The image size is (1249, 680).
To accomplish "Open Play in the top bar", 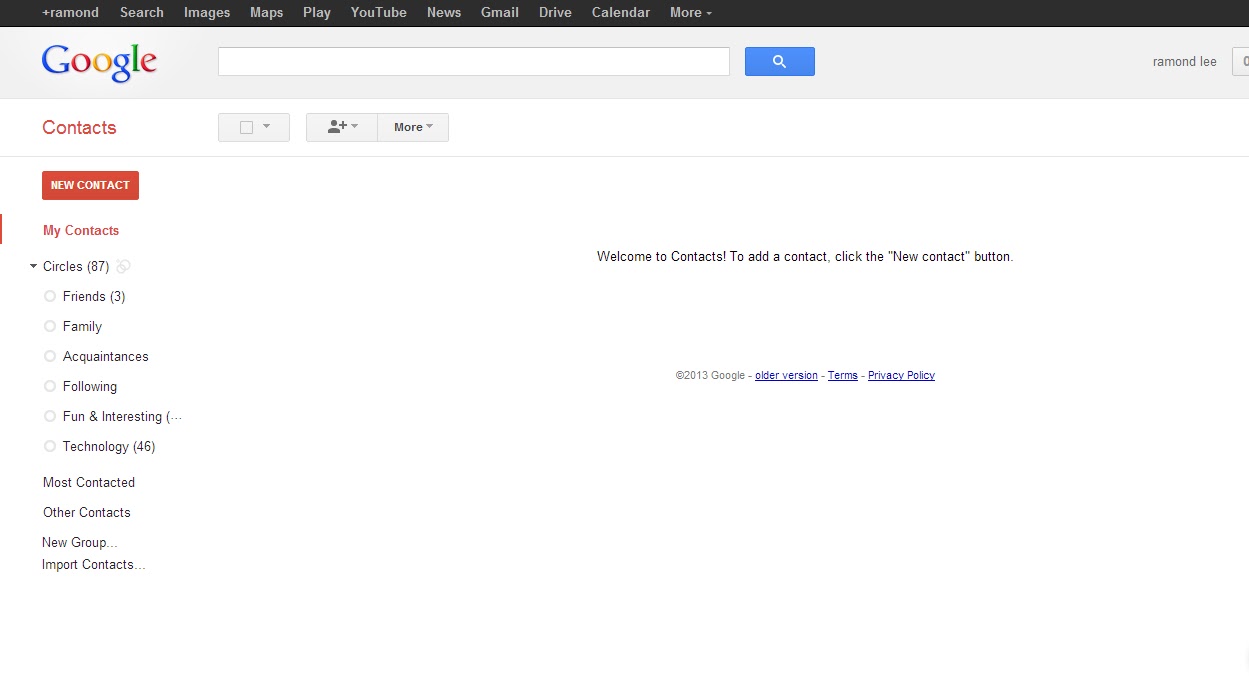I will point(317,13).
